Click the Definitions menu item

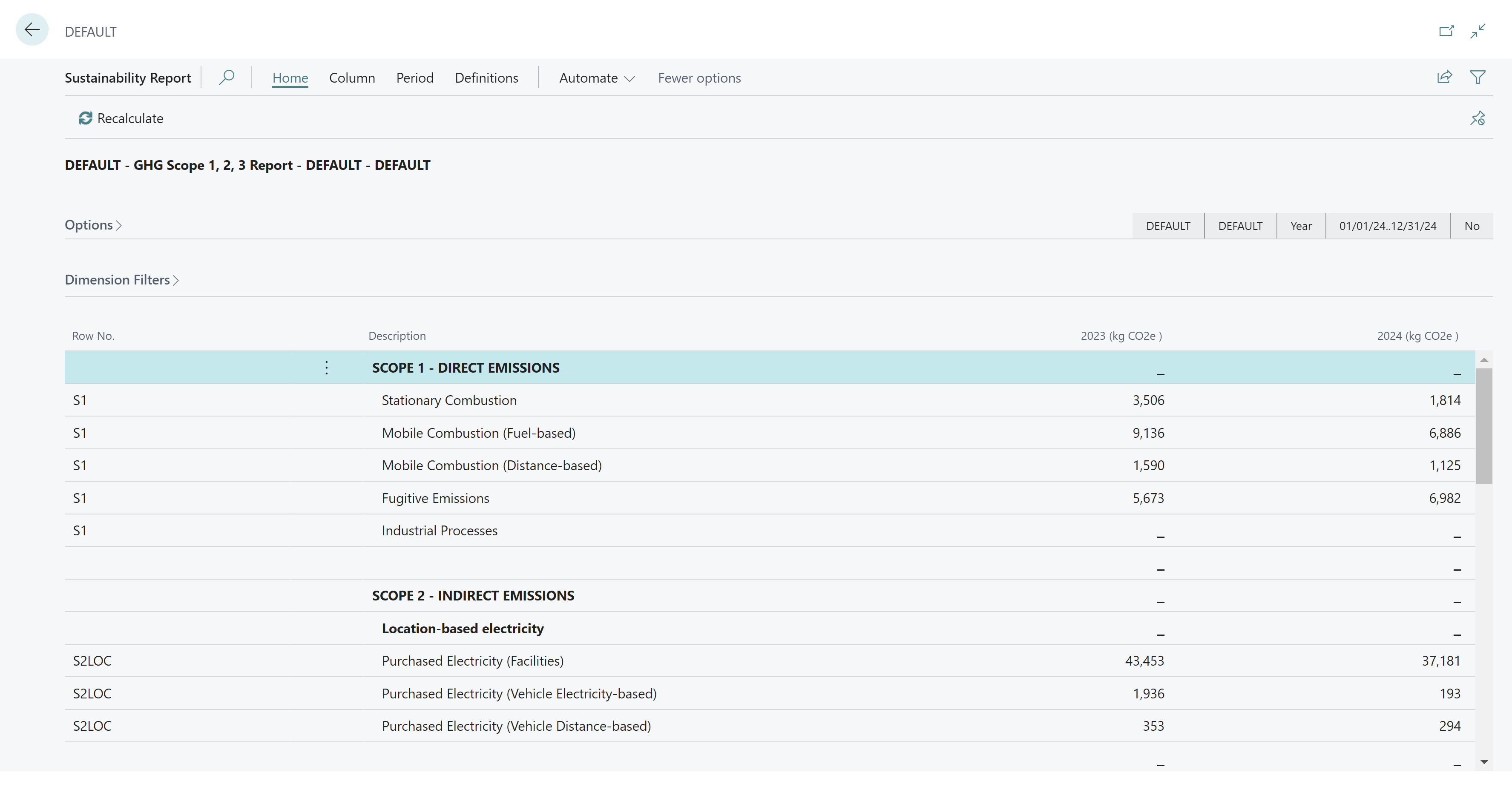(x=486, y=77)
